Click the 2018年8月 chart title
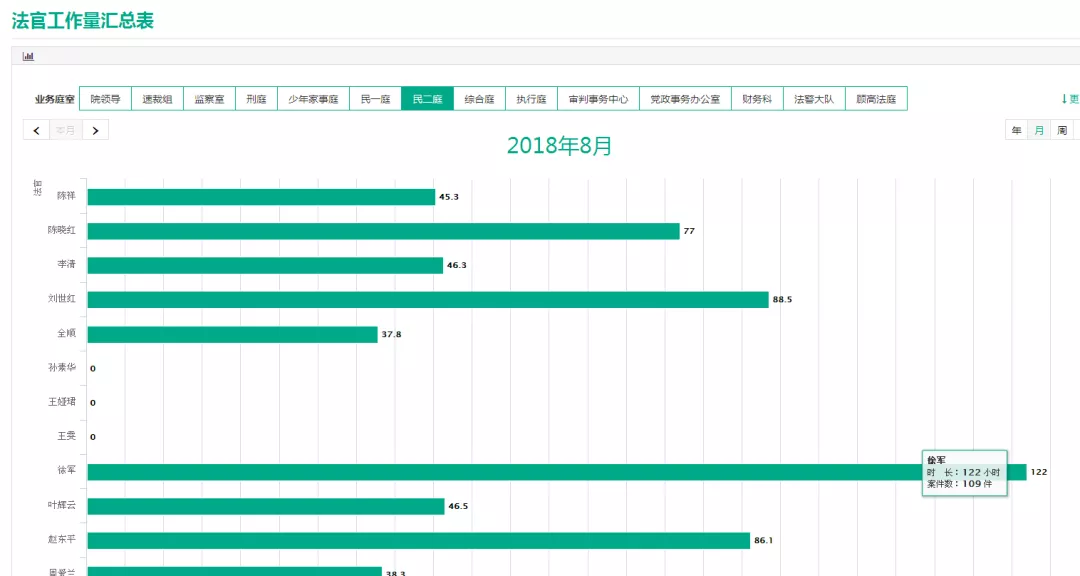The image size is (1080, 576). (559, 146)
